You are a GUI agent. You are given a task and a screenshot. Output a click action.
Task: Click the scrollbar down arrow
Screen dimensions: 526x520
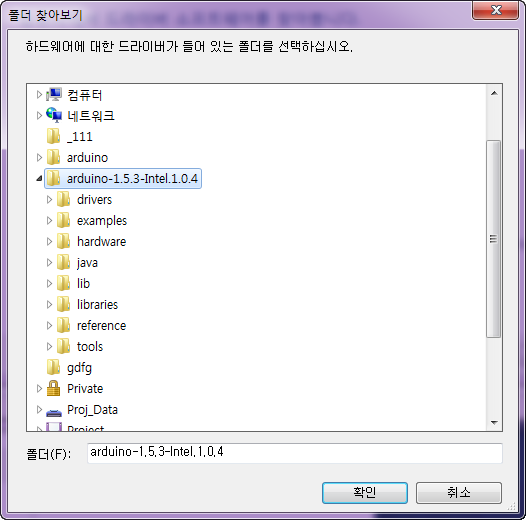pyautogui.click(x=494, y=423)
